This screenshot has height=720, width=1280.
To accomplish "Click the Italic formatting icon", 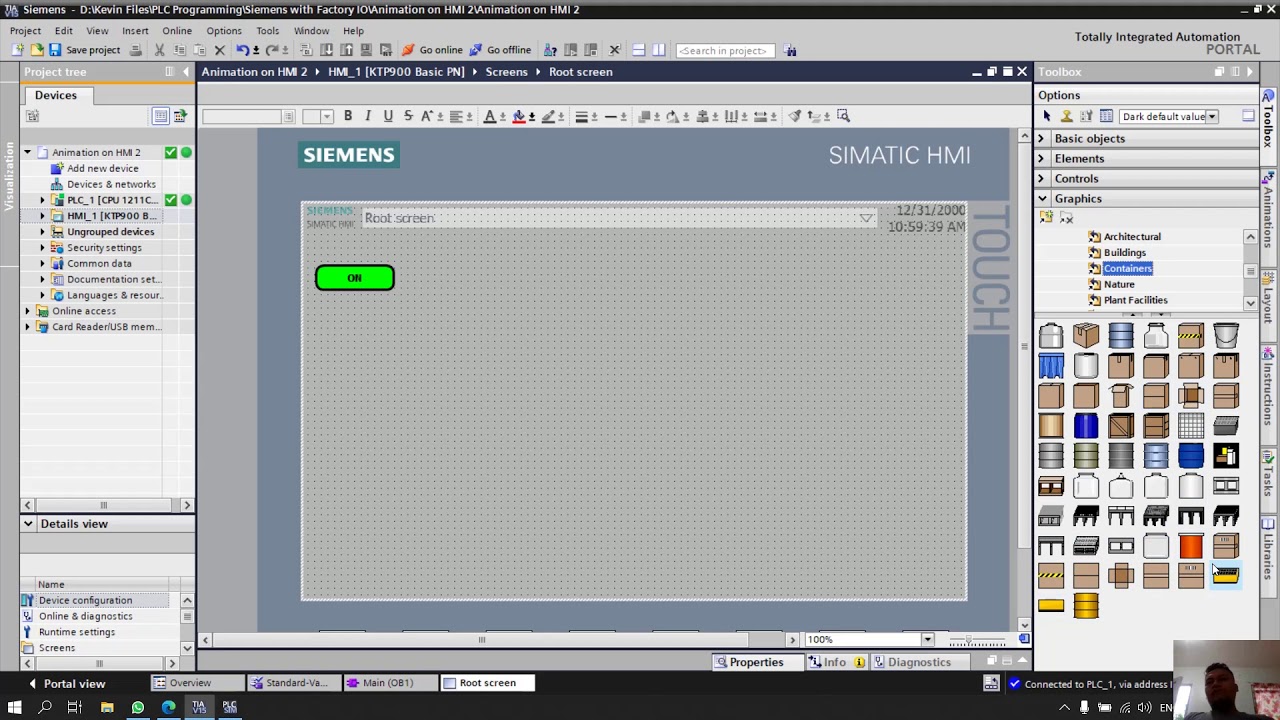I will click(368, 116).
